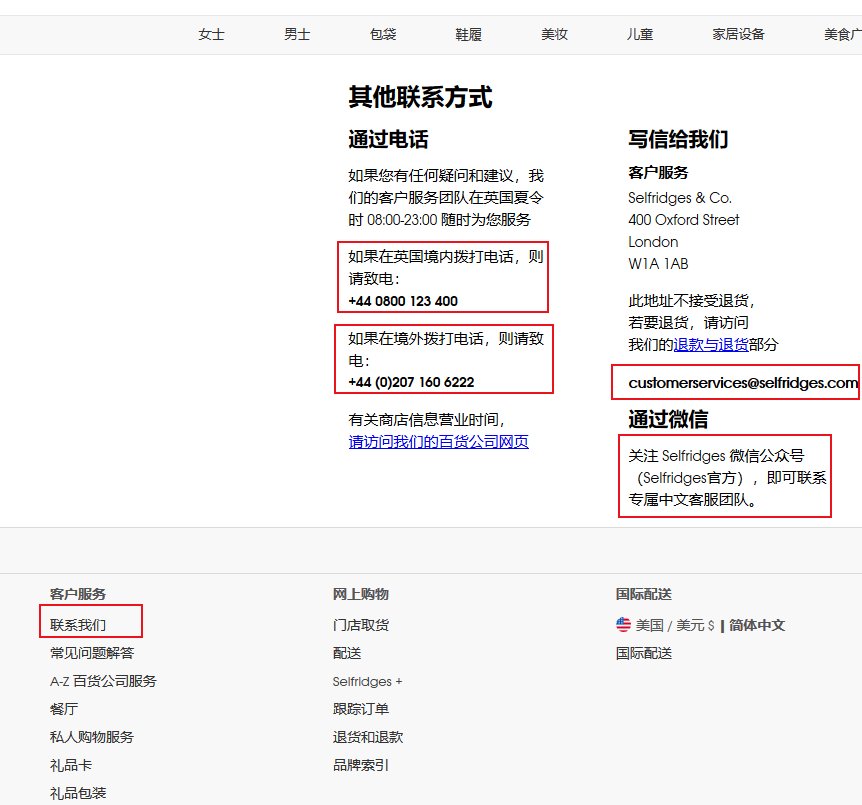The height and width of the screenshot is (805, 862).
Task: Select the 儿童 navigation item
Action: point(640,35)
